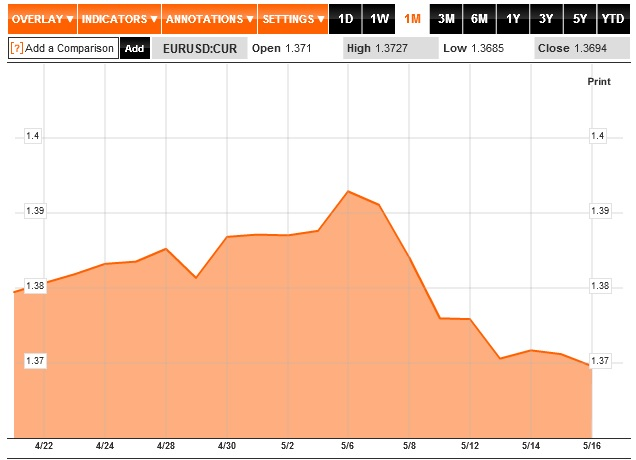
Task: Click the Add a Comparison field
Action: tap(70, 48)
